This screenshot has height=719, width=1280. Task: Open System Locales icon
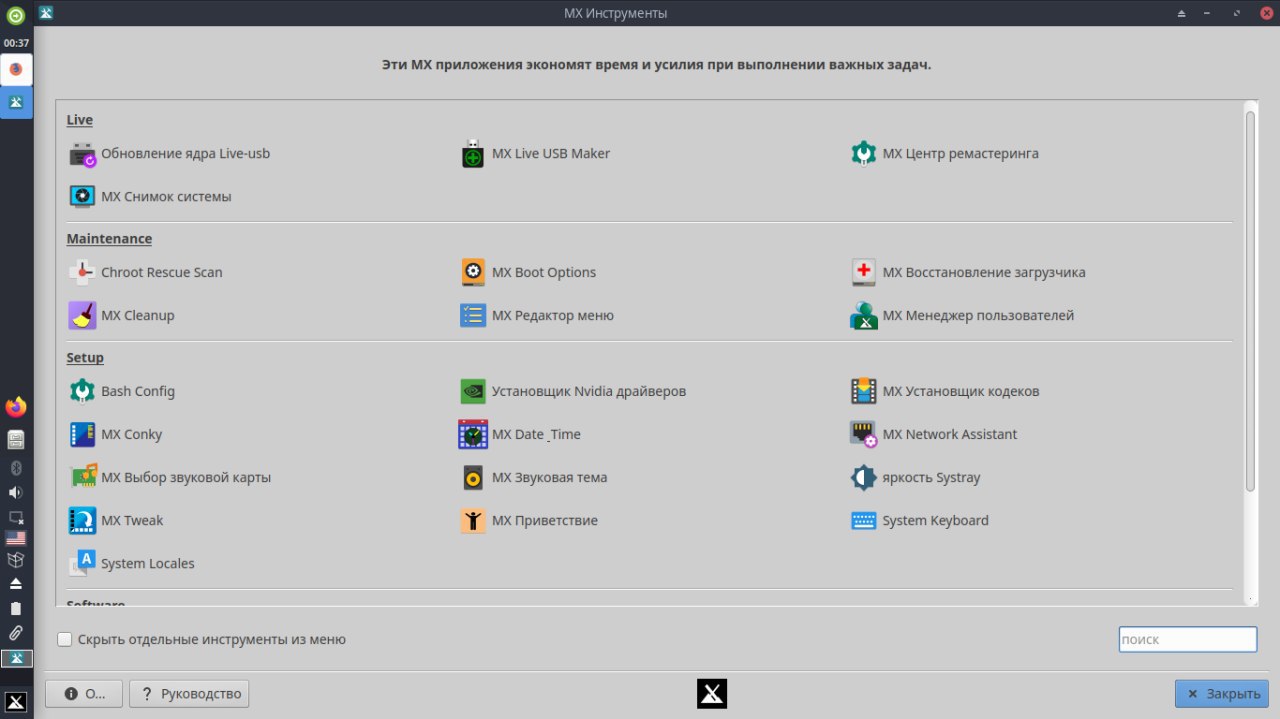(82, 564)
